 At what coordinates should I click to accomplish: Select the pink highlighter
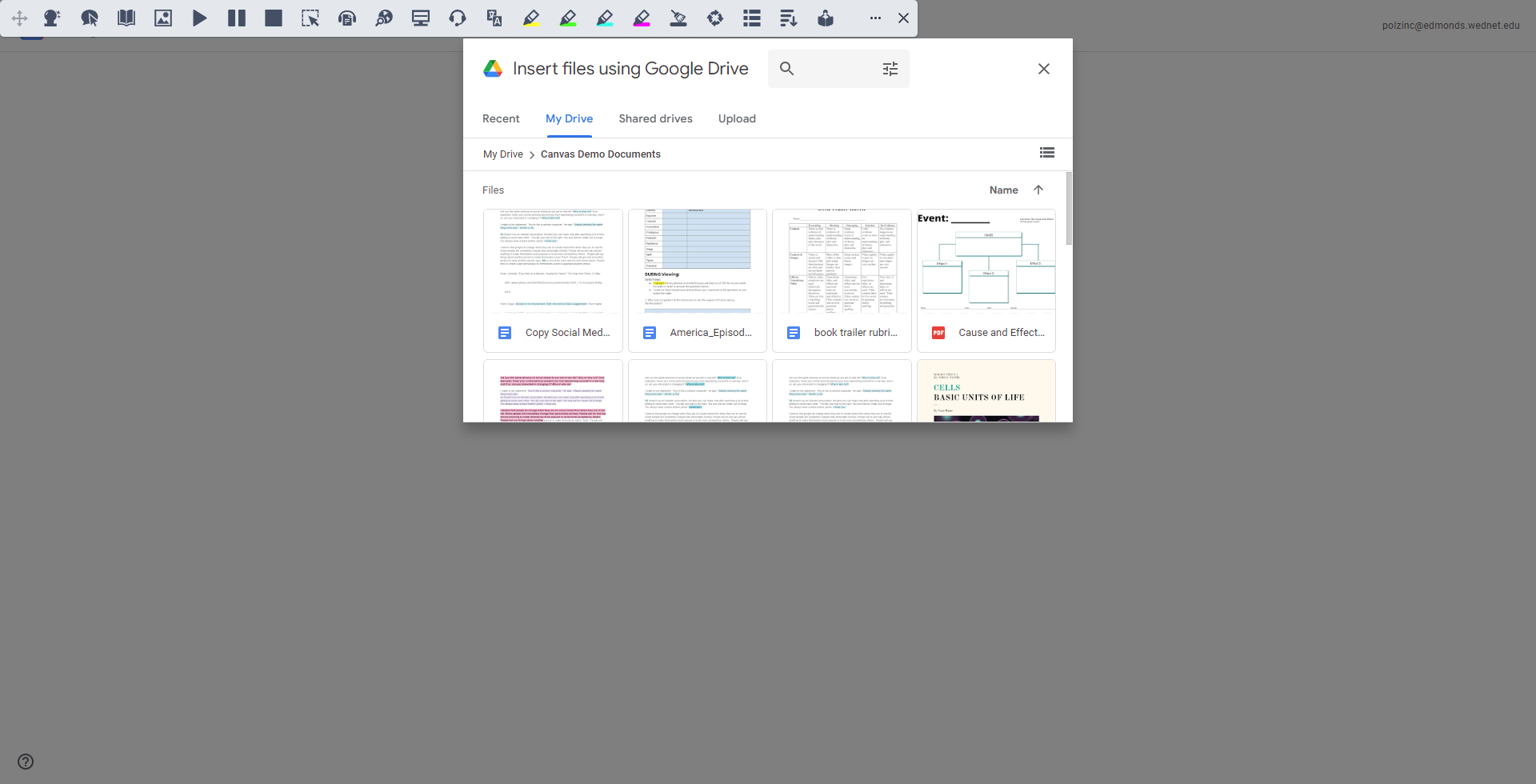point(642,18)
